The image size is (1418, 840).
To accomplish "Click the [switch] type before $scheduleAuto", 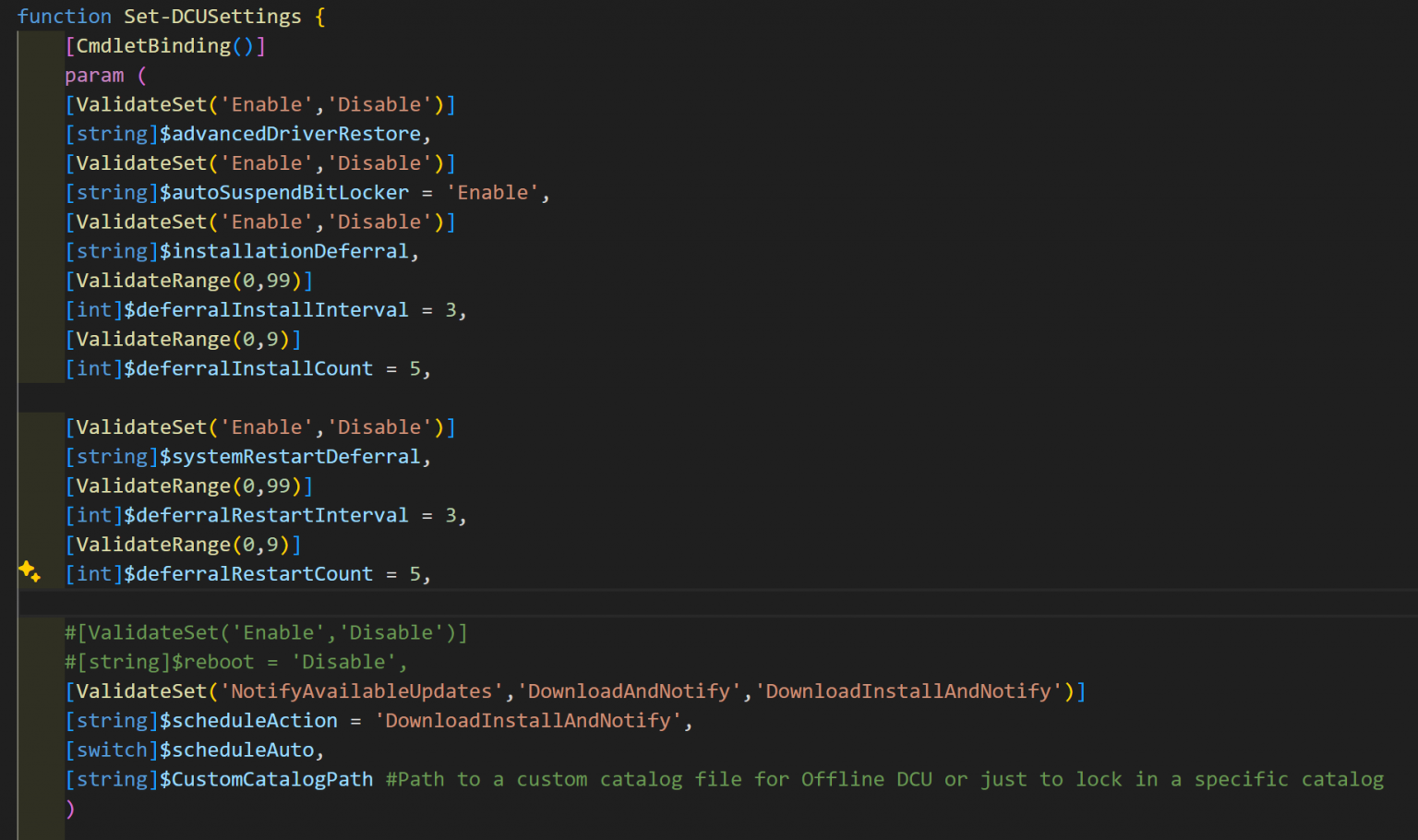I will coord(112,750).
